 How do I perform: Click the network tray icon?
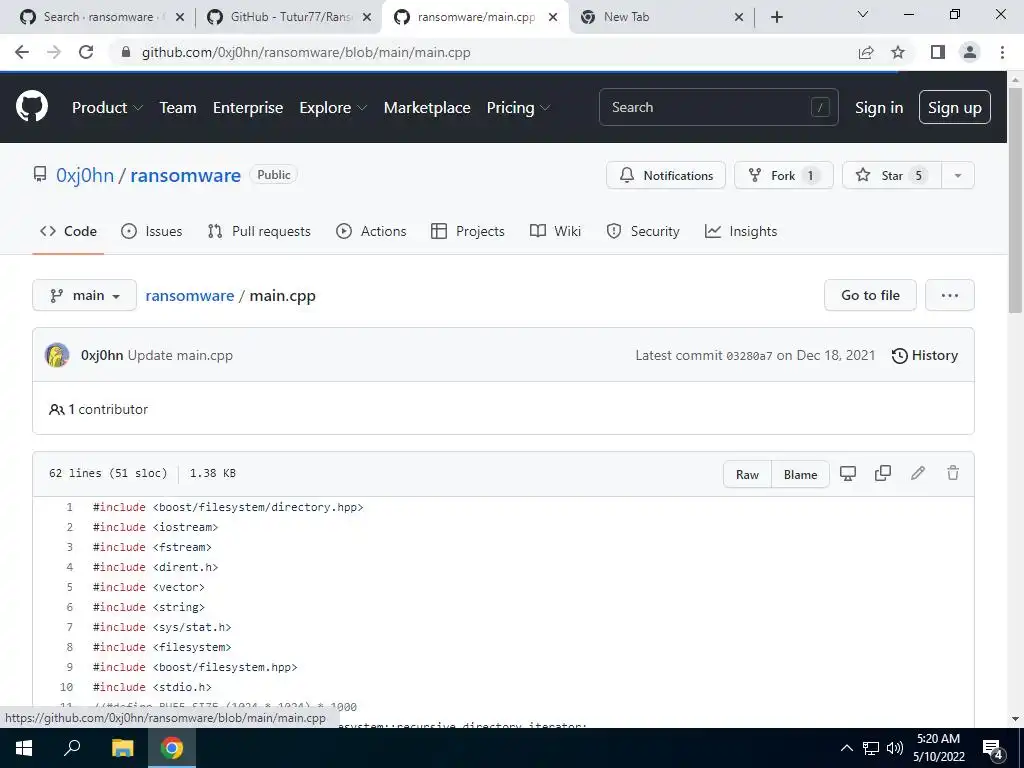tap(871, 748)
